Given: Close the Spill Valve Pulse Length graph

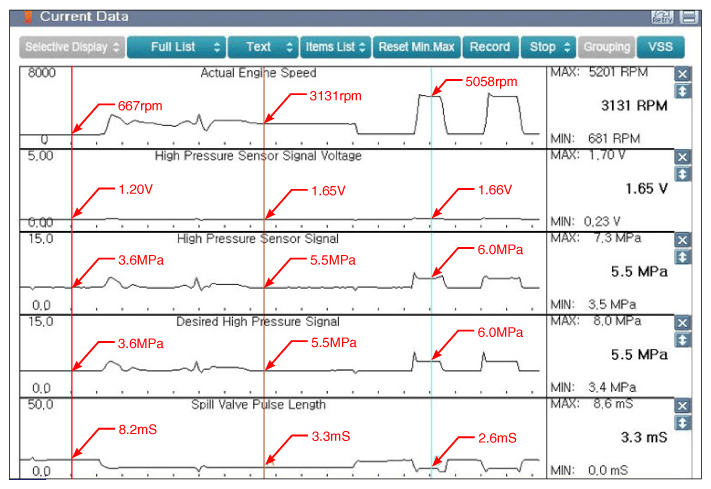Looking at the screenshot, I should pos(682,406).
